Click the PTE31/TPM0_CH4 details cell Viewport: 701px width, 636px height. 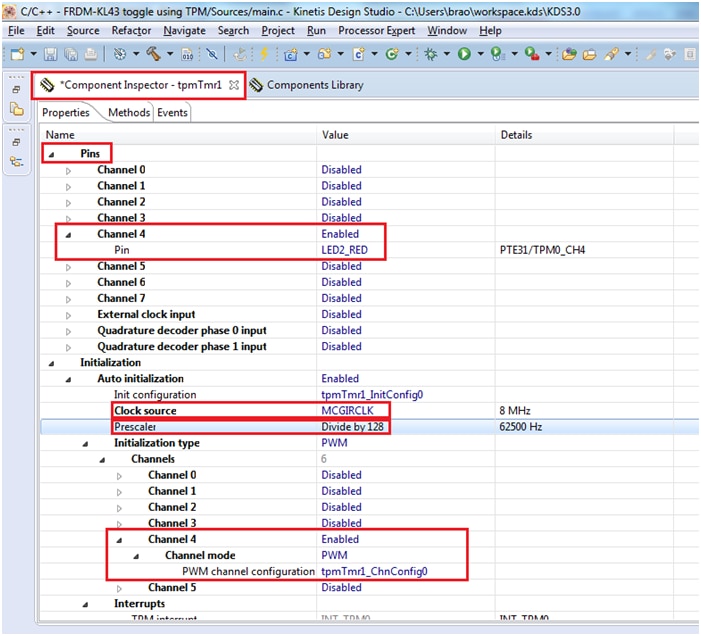(542, 250)
